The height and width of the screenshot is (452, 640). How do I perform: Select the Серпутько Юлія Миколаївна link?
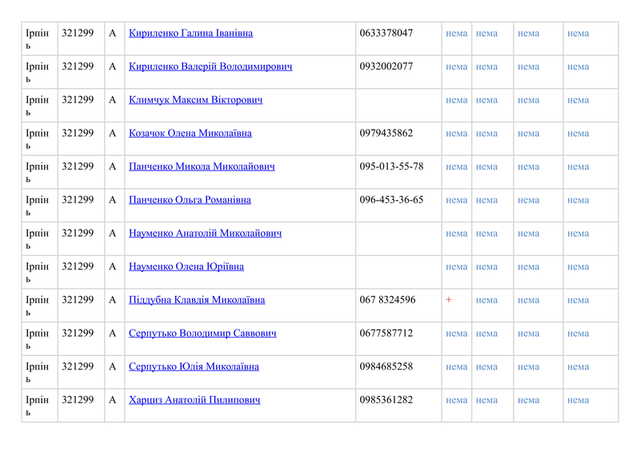tap(190, 367)
